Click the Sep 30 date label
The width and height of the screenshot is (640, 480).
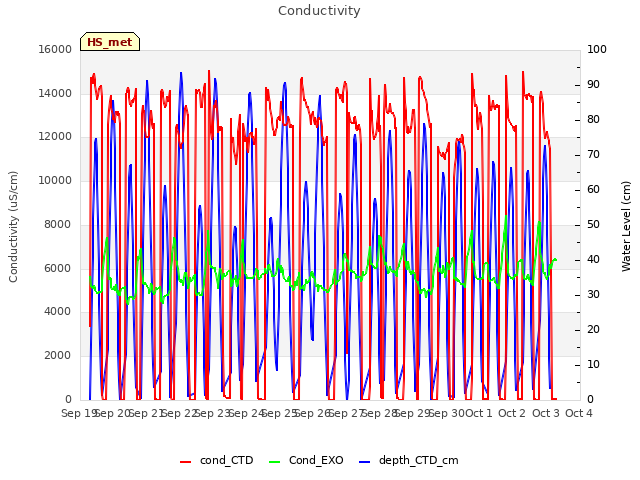click(x=447, y=413)
